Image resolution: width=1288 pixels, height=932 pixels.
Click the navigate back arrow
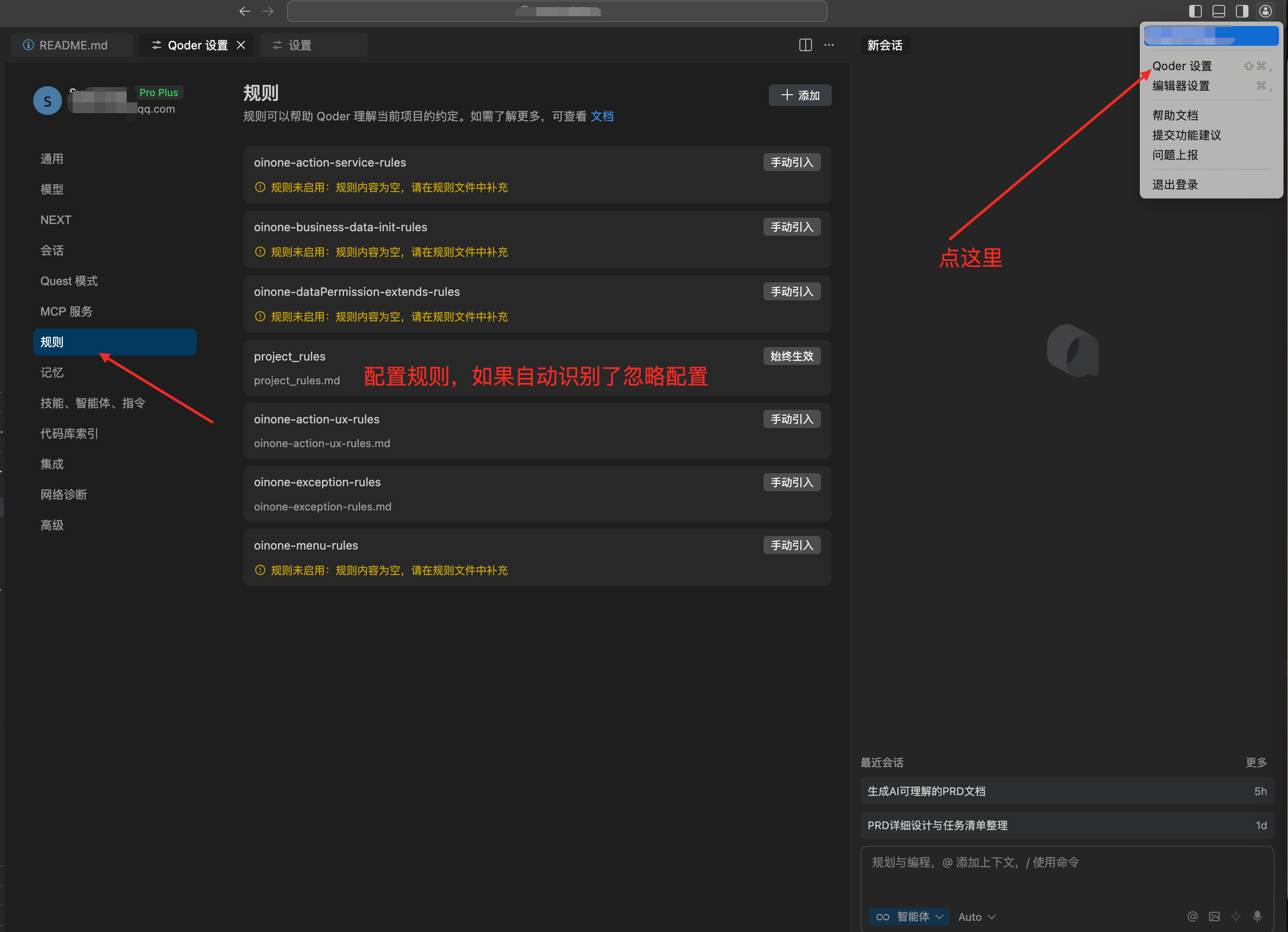(x=245, y=11)
